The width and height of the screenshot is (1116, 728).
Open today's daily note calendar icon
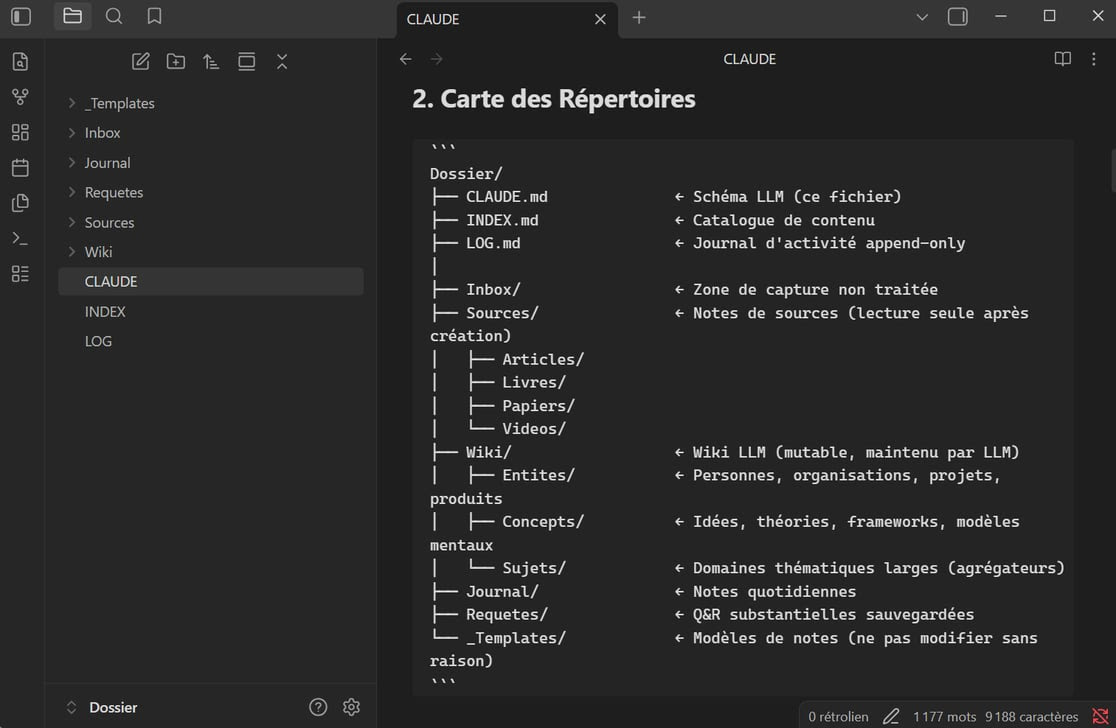tap(21, 167)
